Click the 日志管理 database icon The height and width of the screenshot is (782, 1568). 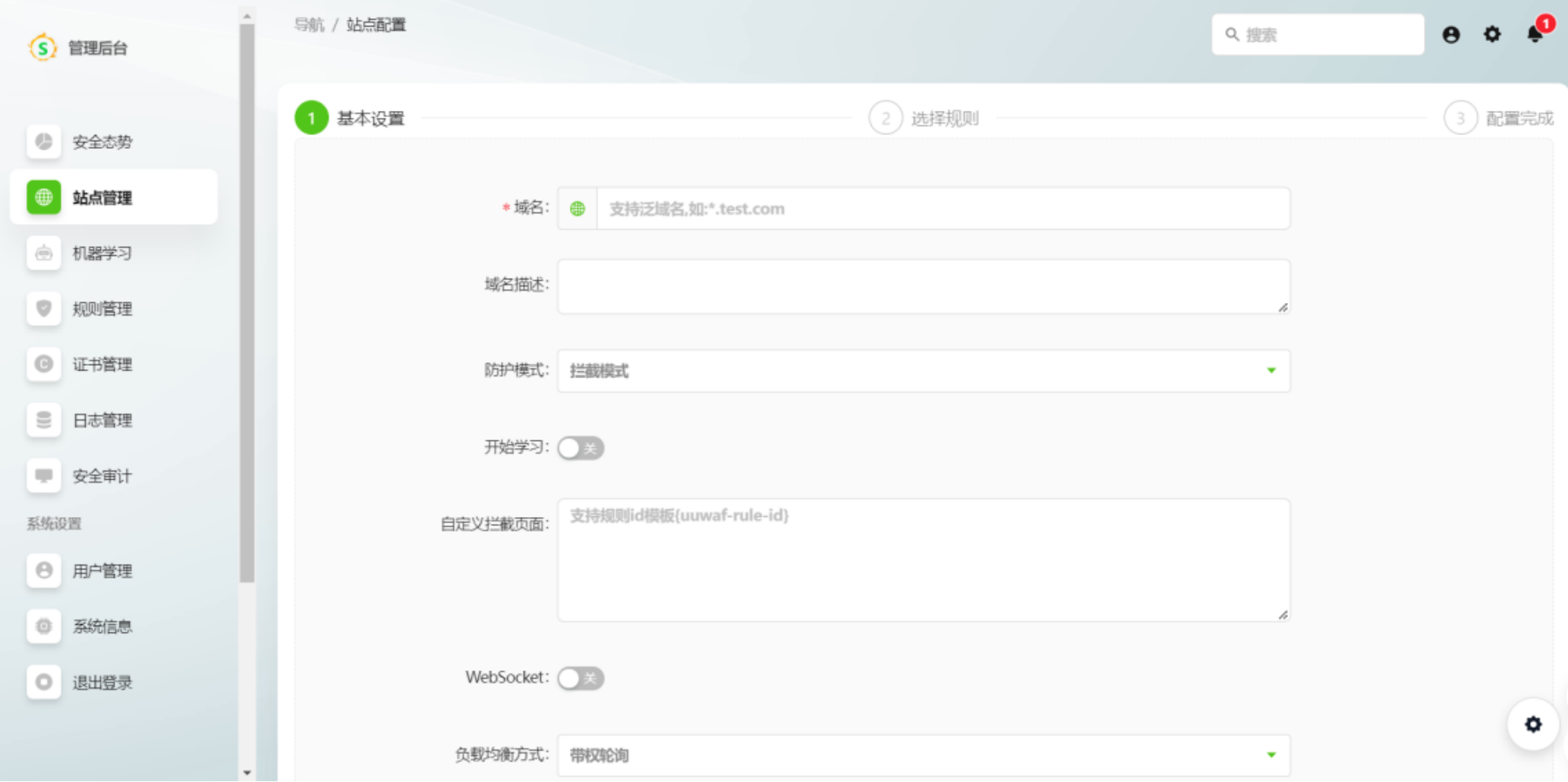(x=44, y=420)
